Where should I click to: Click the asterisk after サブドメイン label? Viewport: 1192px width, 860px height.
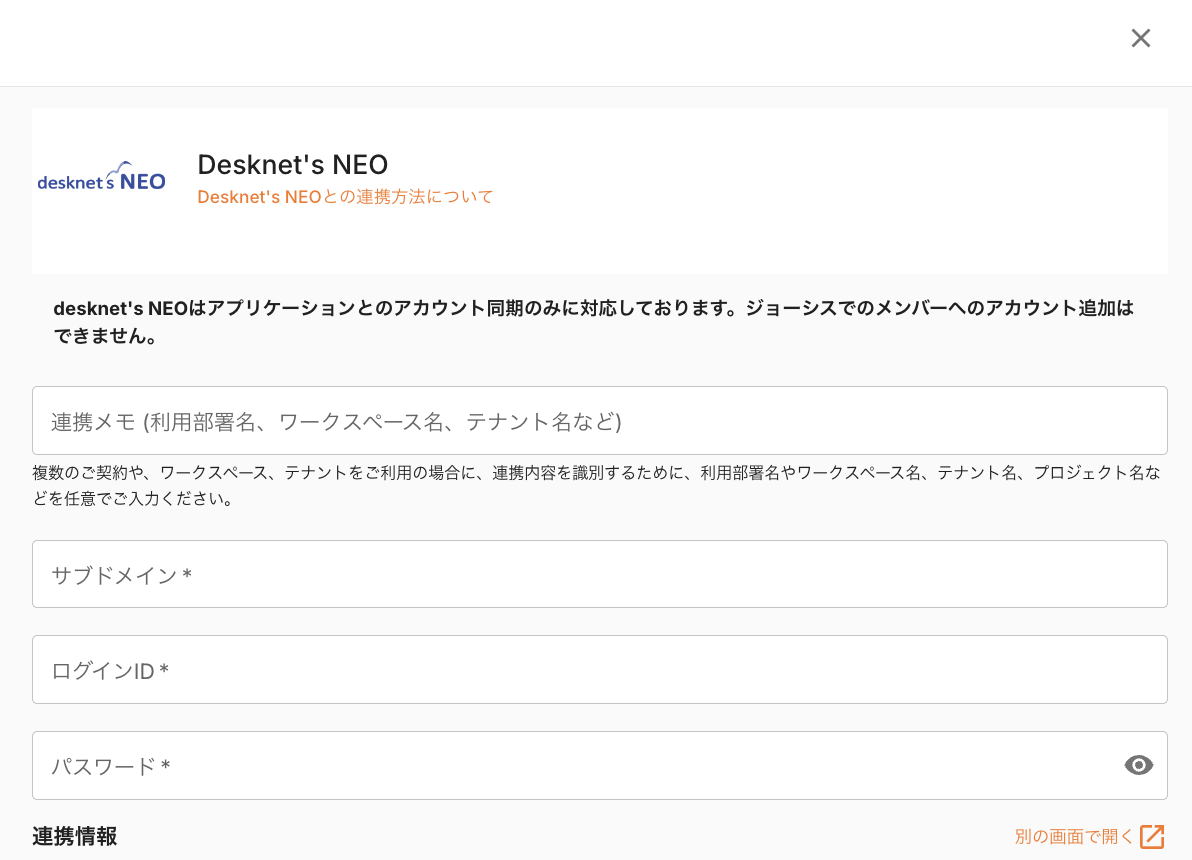(x=187, y=576)
